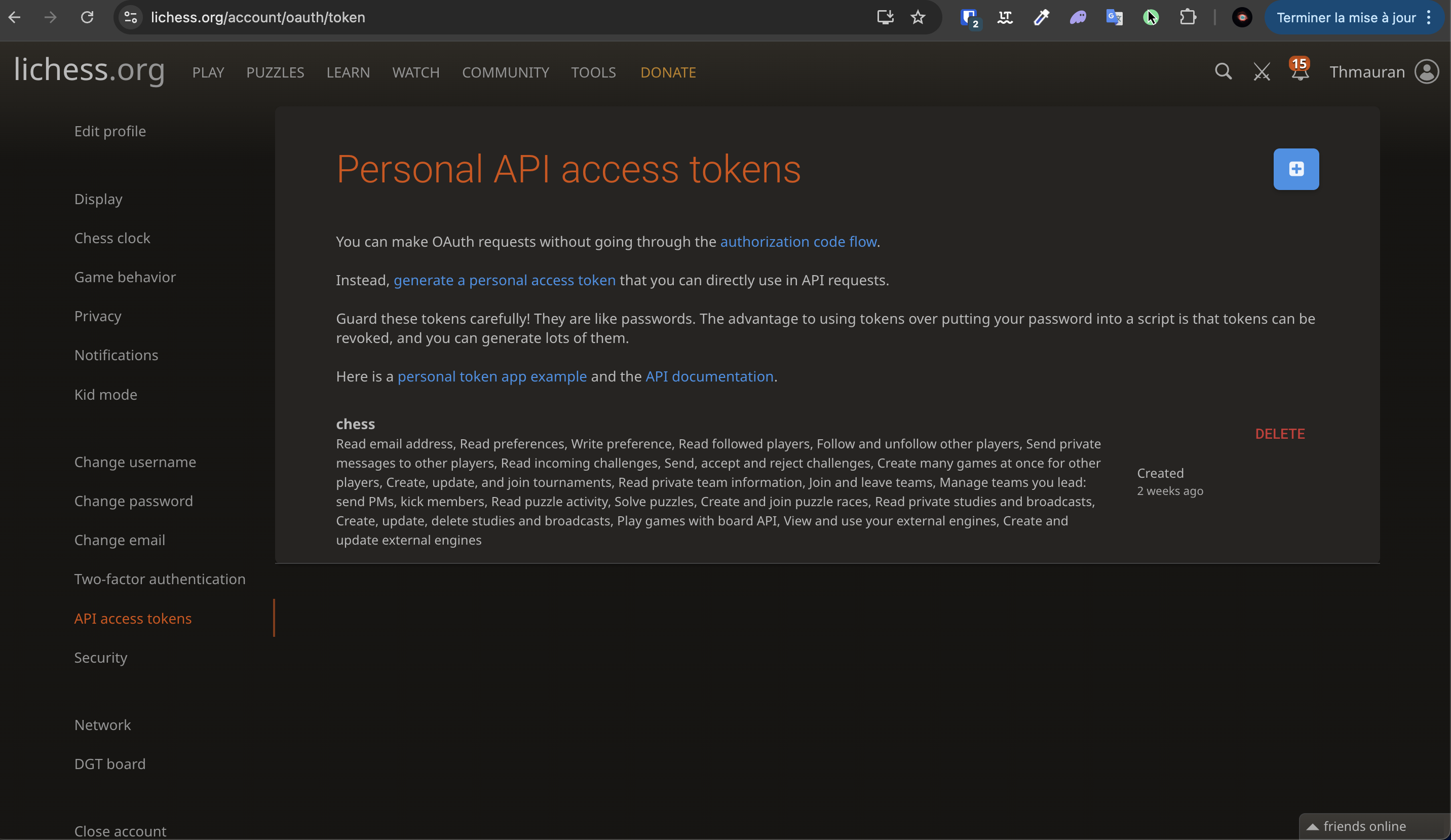Switch to the COMMUNITY menu
Screen dimensions: 1451x840
click(x=506, y=72)
